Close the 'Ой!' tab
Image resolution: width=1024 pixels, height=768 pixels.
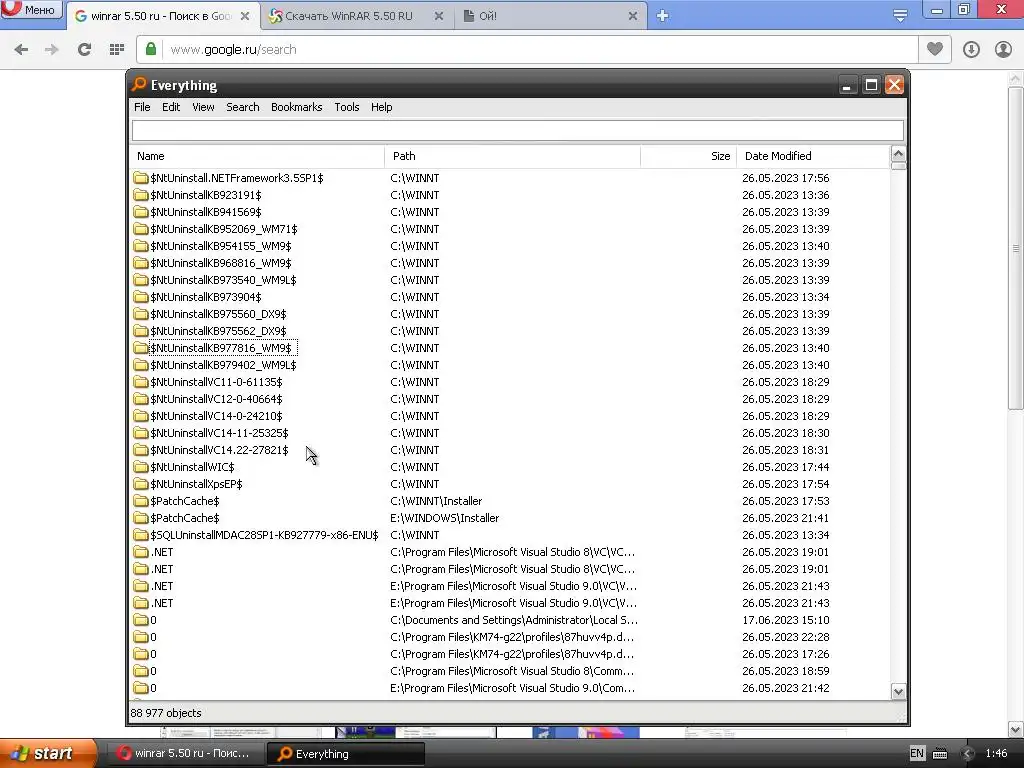click(x=632, y=16)
